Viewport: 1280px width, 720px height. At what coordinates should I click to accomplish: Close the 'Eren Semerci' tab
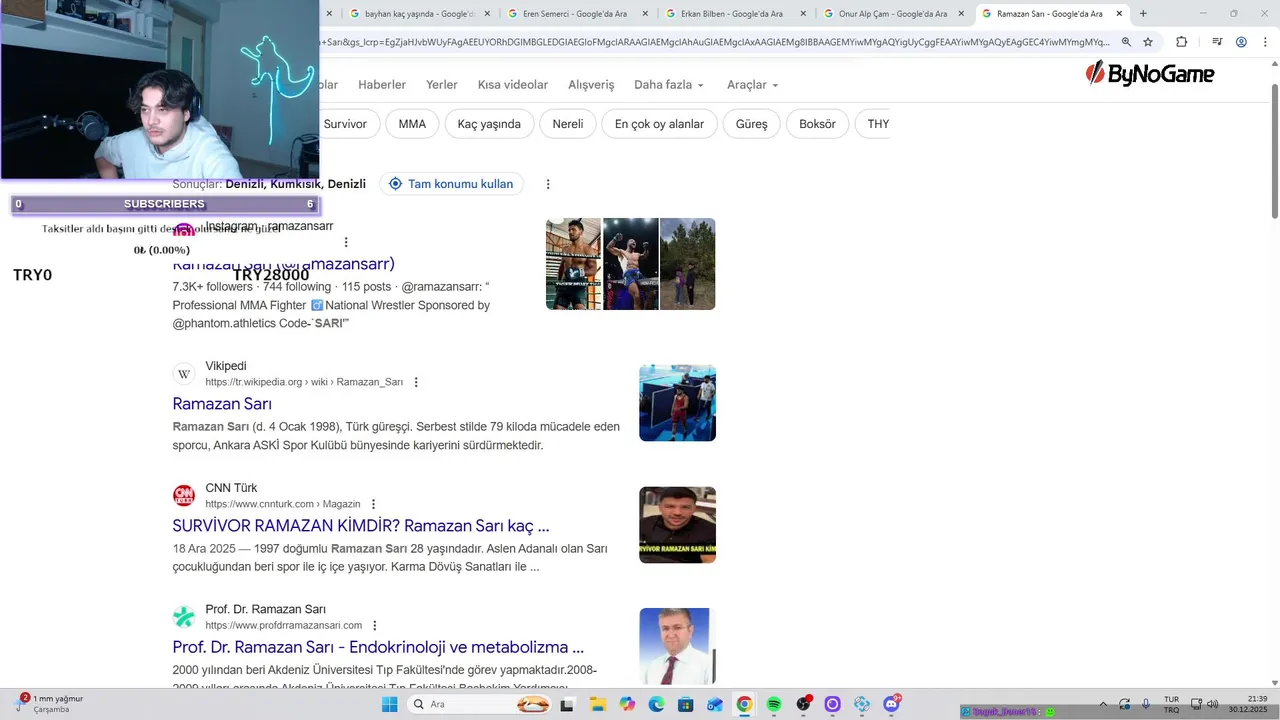point(645,14)
